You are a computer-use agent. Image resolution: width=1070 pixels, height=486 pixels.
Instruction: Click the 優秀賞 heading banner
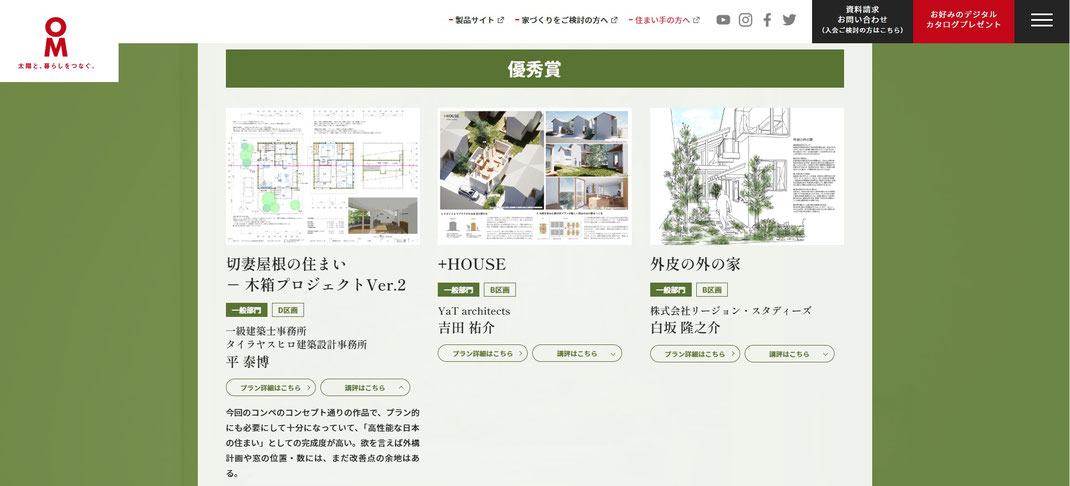tap(535, 68)
